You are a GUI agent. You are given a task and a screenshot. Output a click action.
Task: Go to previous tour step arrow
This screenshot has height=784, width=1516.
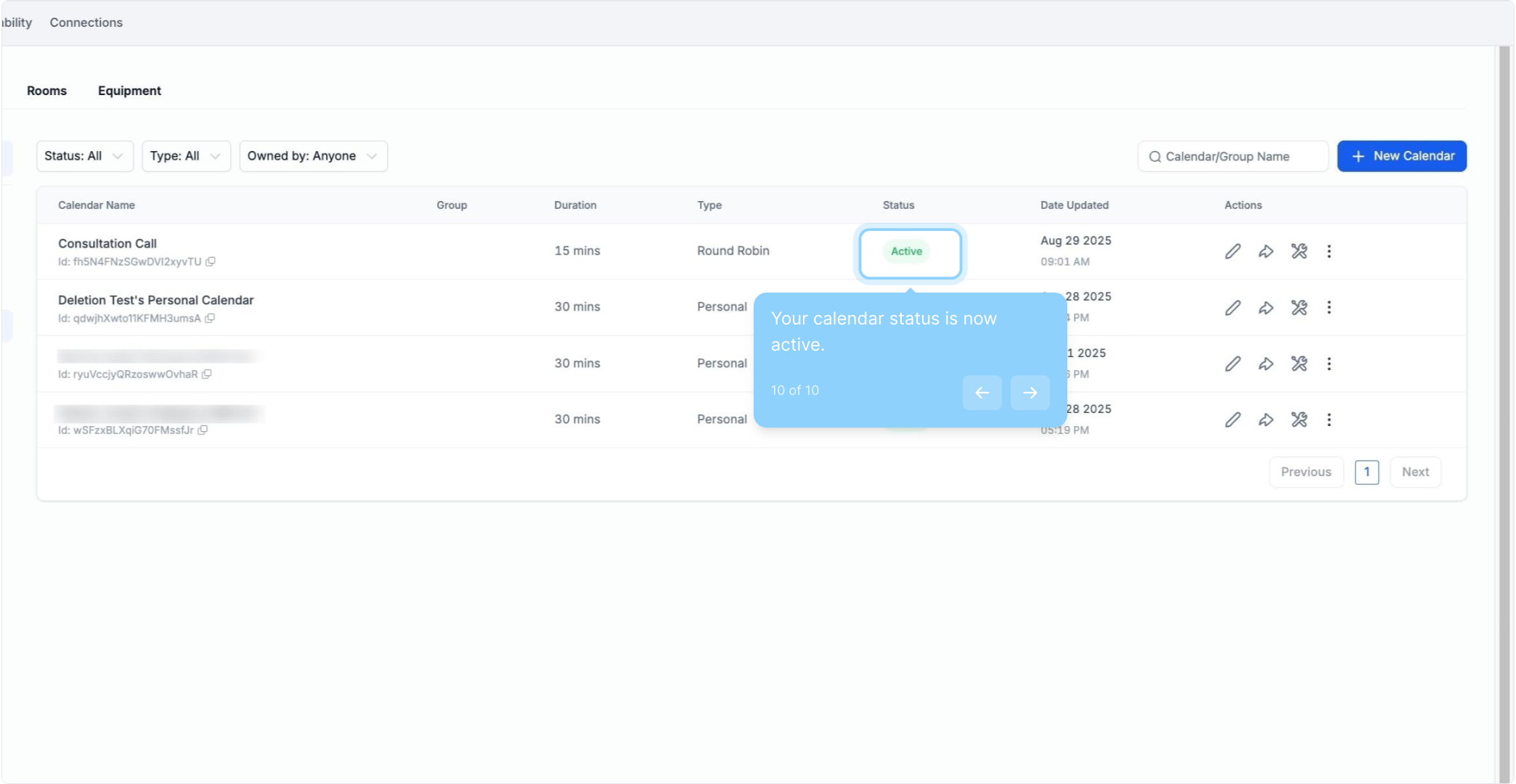(x=982, y=393)
